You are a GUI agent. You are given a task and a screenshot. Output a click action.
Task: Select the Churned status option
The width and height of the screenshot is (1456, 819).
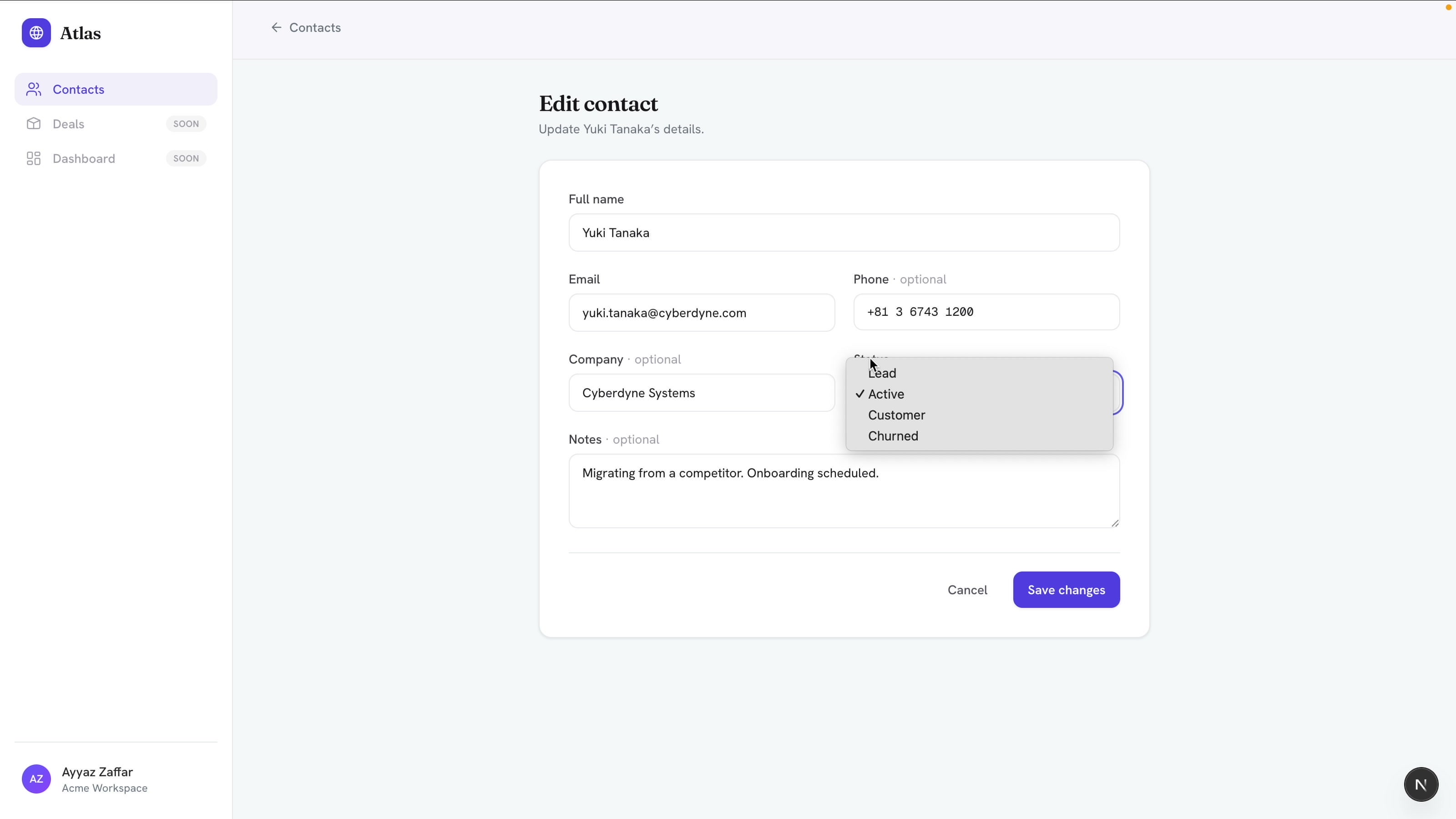coord(979,436)
